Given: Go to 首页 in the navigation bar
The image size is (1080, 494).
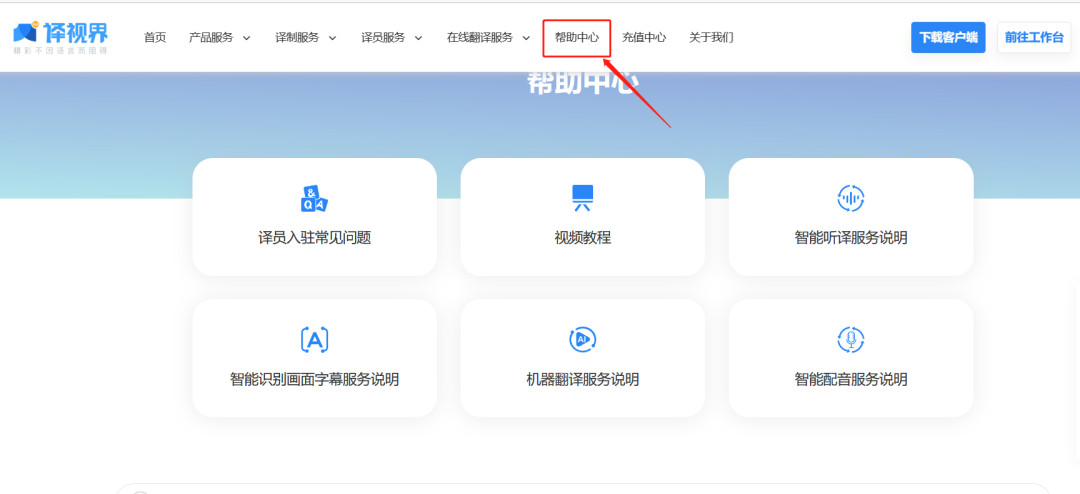Looking at the screenshot, I should coord(155,37).
